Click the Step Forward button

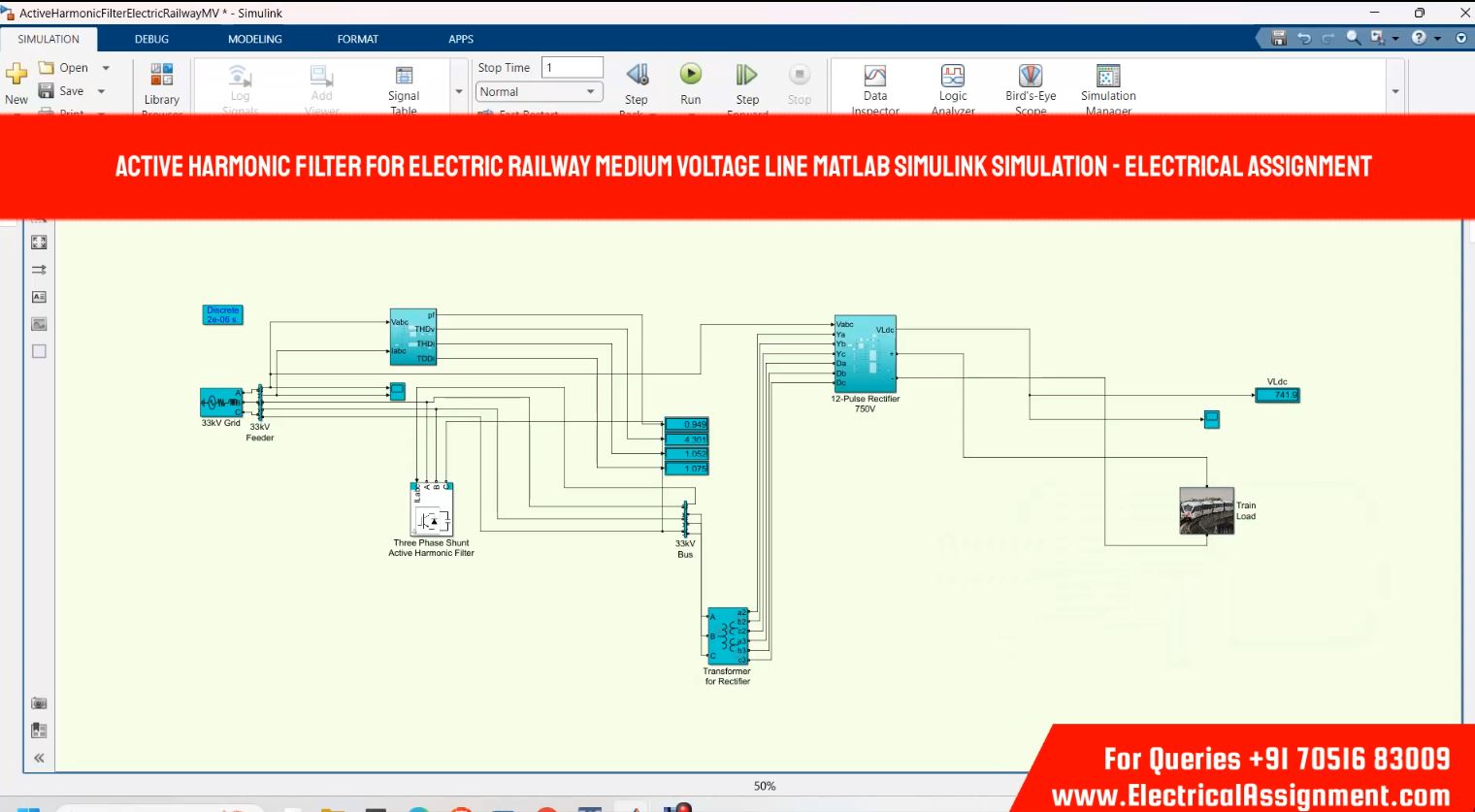point(747,85)
